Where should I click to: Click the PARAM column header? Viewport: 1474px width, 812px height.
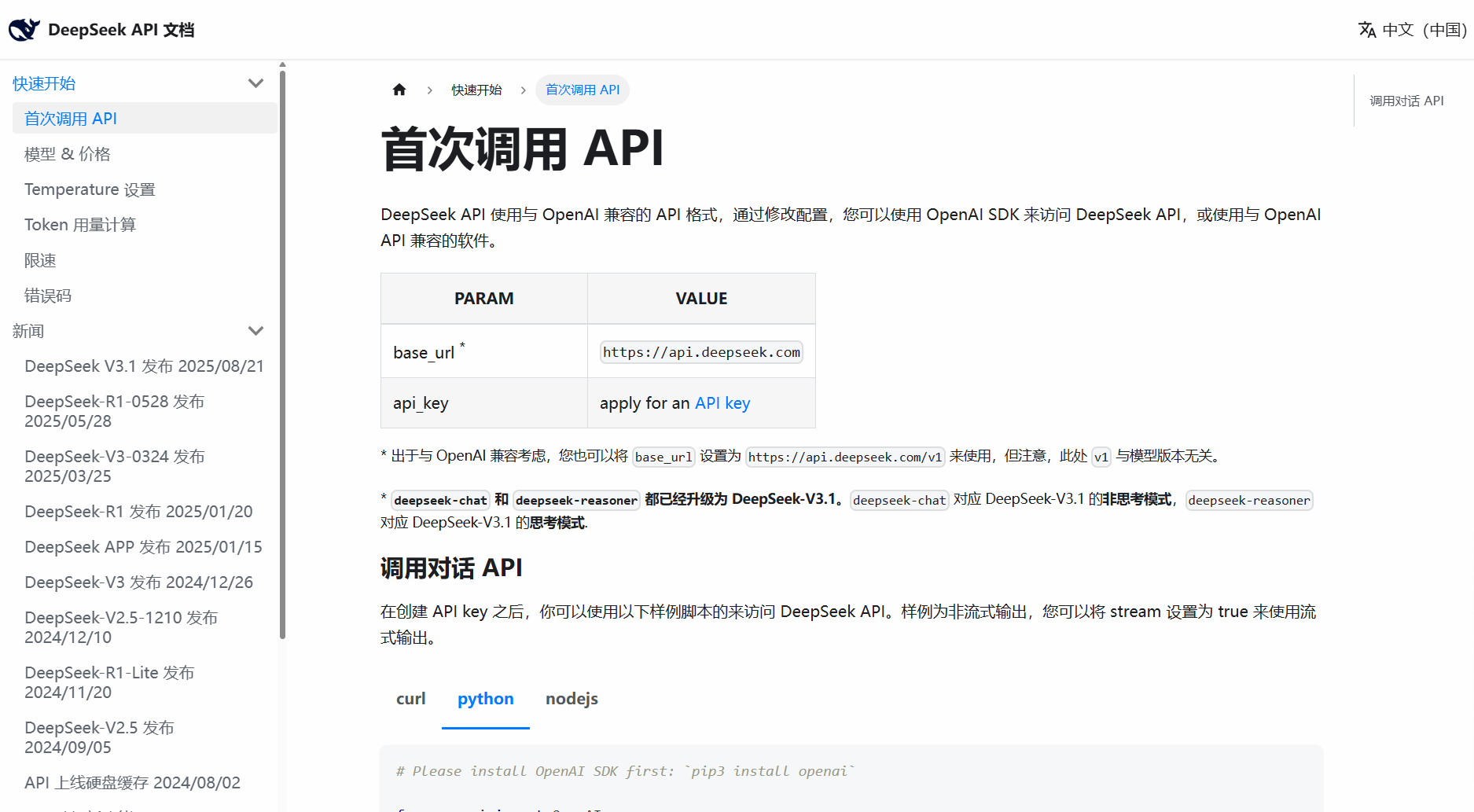[484, 299]
